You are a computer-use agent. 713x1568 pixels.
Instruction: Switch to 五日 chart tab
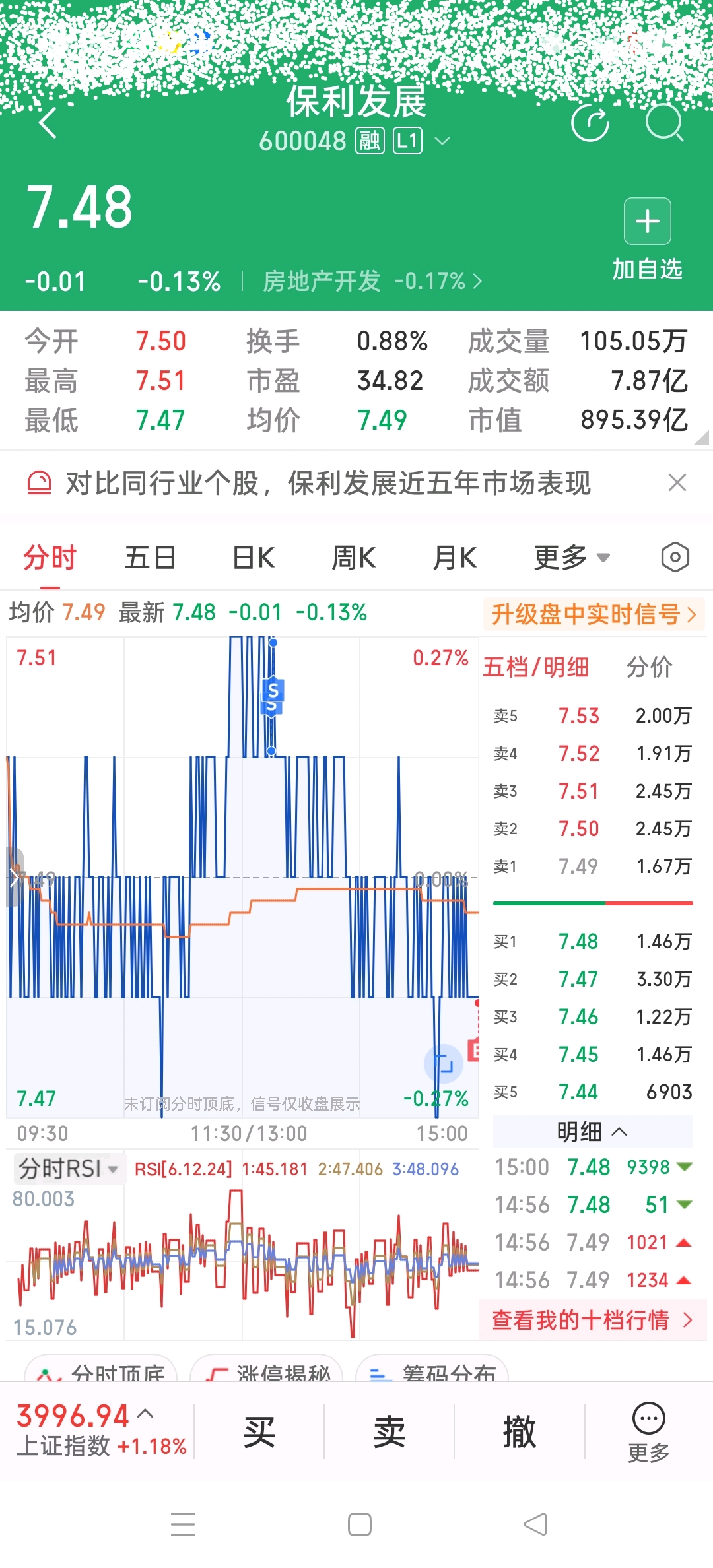[151, 558]
